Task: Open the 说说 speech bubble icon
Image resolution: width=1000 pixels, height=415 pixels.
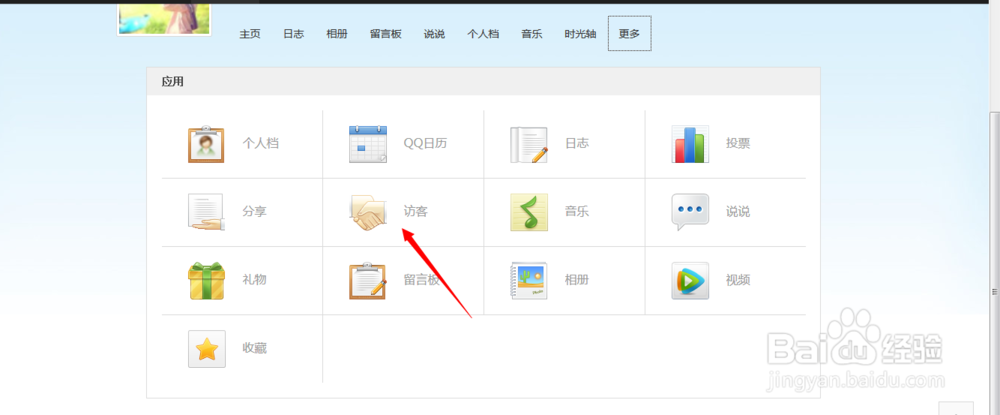Action: 690,212
